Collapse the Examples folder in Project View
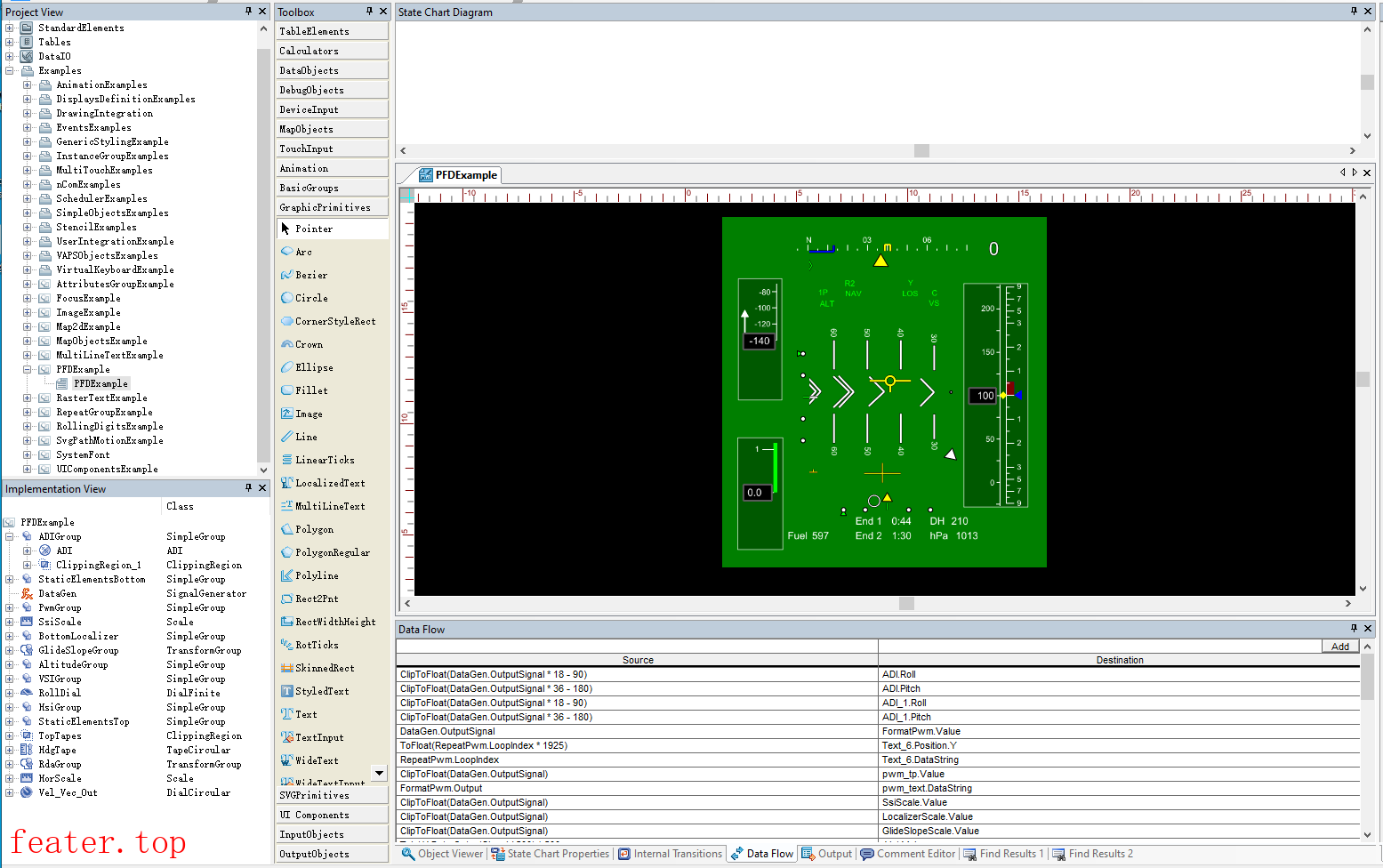Image resolution: width=1383 pixels, height=868 pixels. pos(10,70)
